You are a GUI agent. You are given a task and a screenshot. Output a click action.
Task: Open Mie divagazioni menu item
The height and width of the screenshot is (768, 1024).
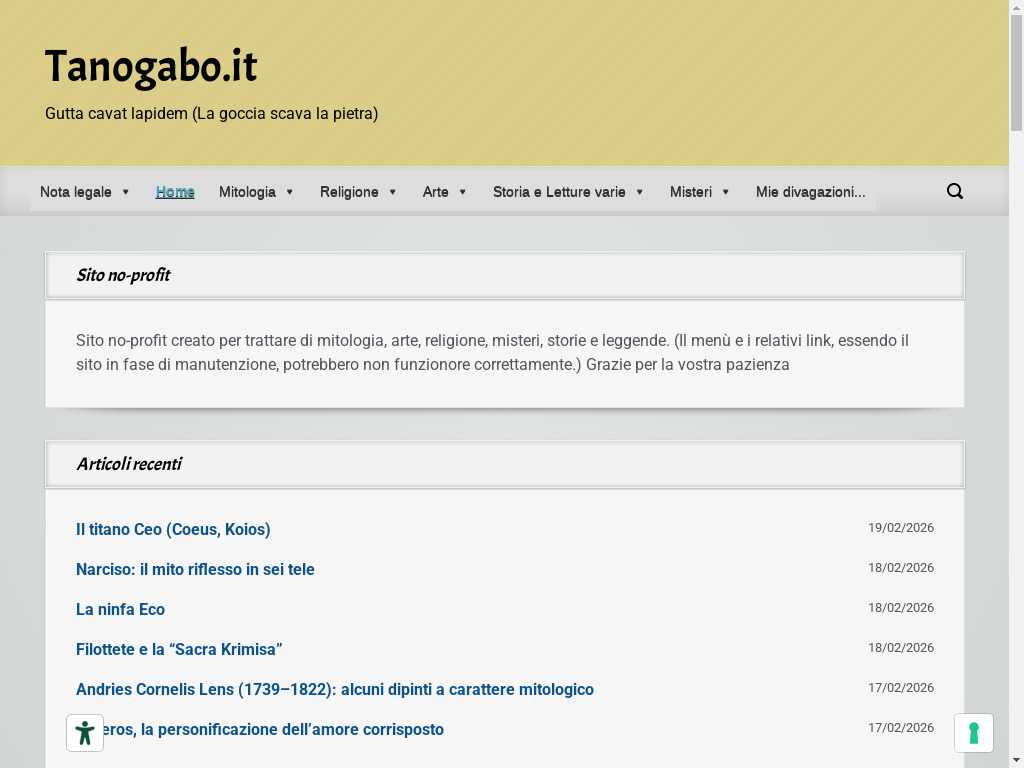(810, 192)
